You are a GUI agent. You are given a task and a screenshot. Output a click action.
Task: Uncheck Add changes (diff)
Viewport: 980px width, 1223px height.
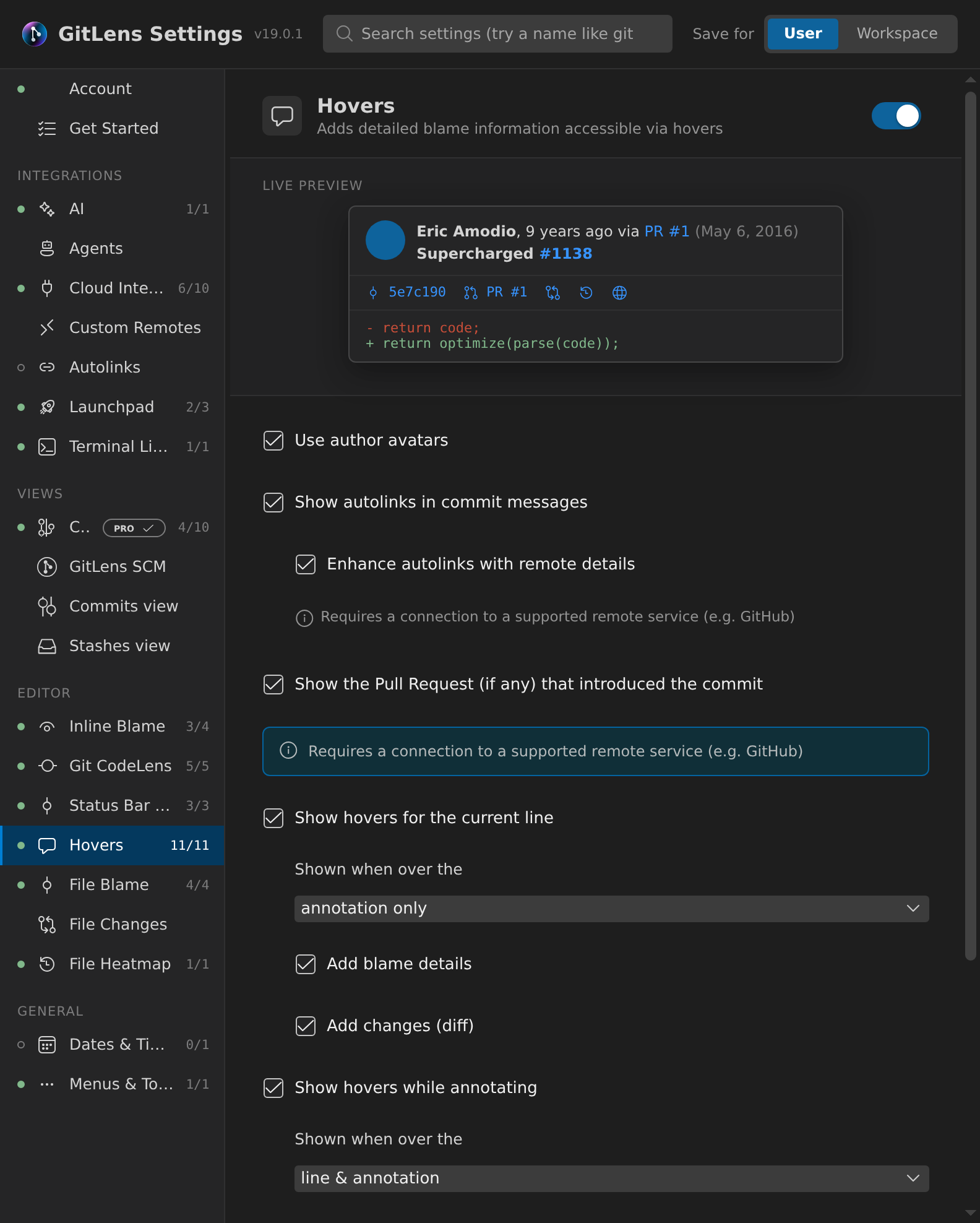pos(306,1026)
